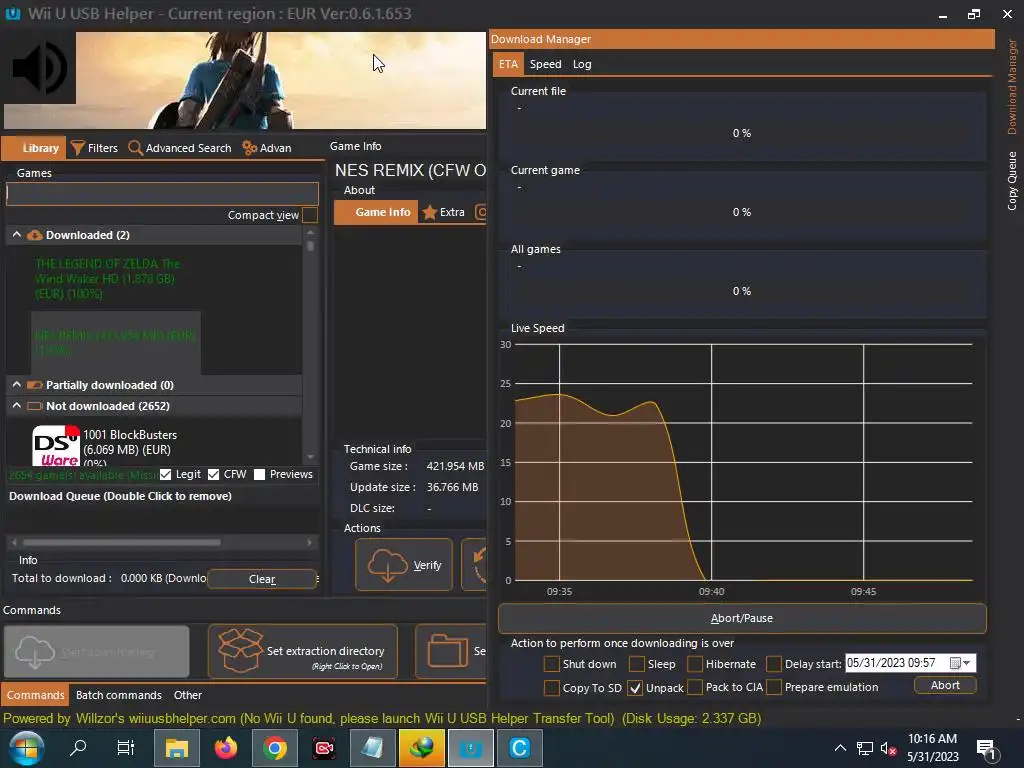Uncheck the CFW checkbox

(x=214, y=475)
